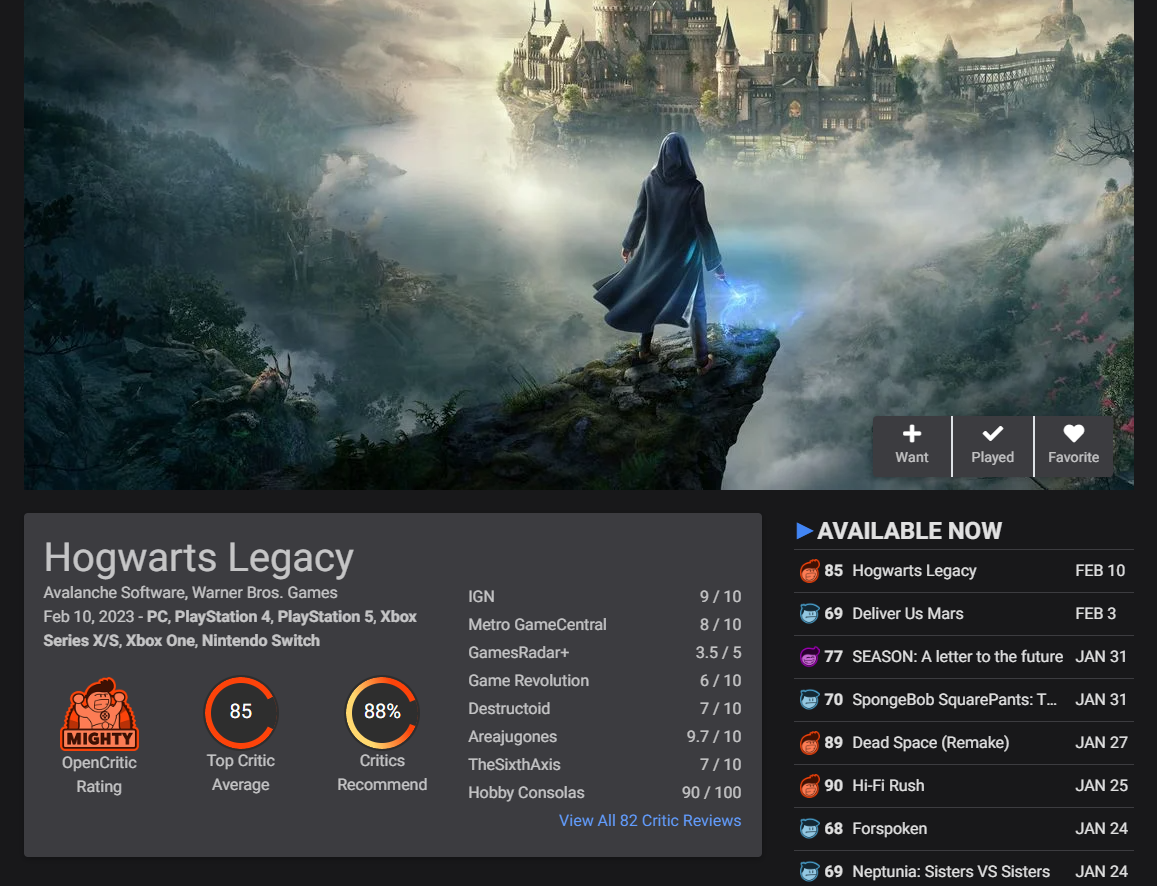Image resolution: width=1157 pixels, height=886 pixels.
Task: Click the Nintendo Switch platform link
Action: [x=260, y=640]
